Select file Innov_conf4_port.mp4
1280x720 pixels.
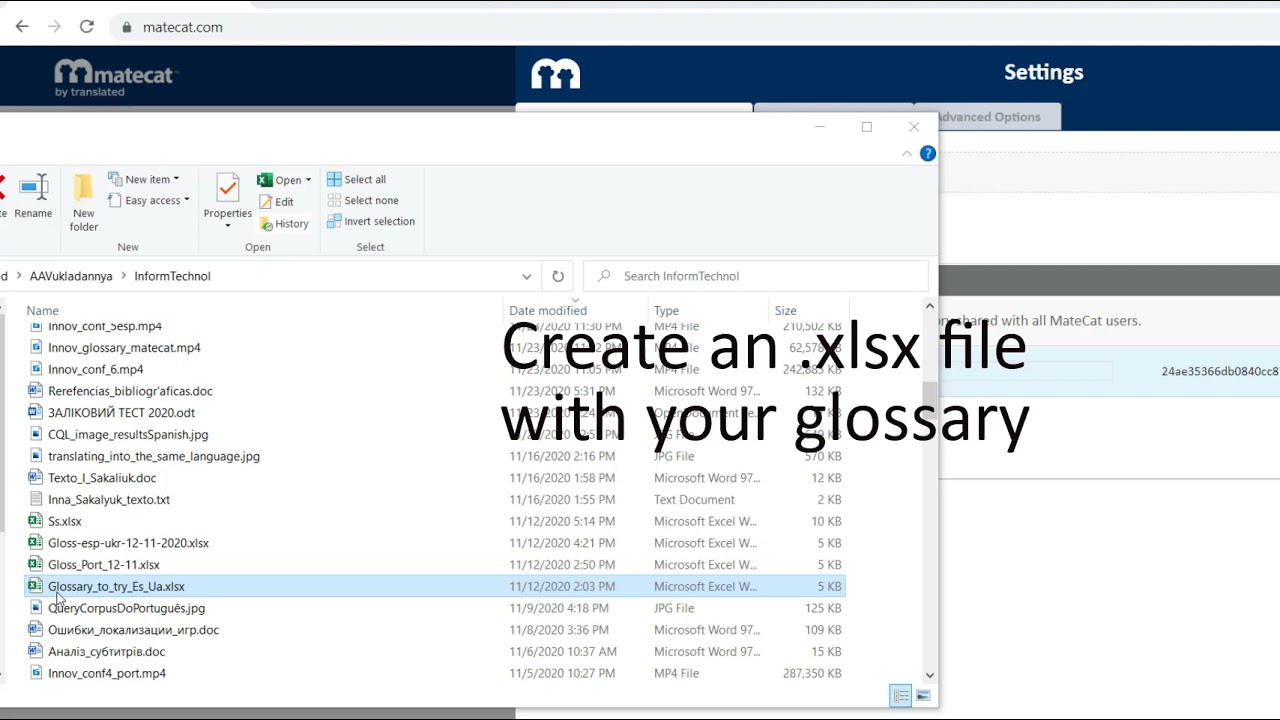(107, 674)
